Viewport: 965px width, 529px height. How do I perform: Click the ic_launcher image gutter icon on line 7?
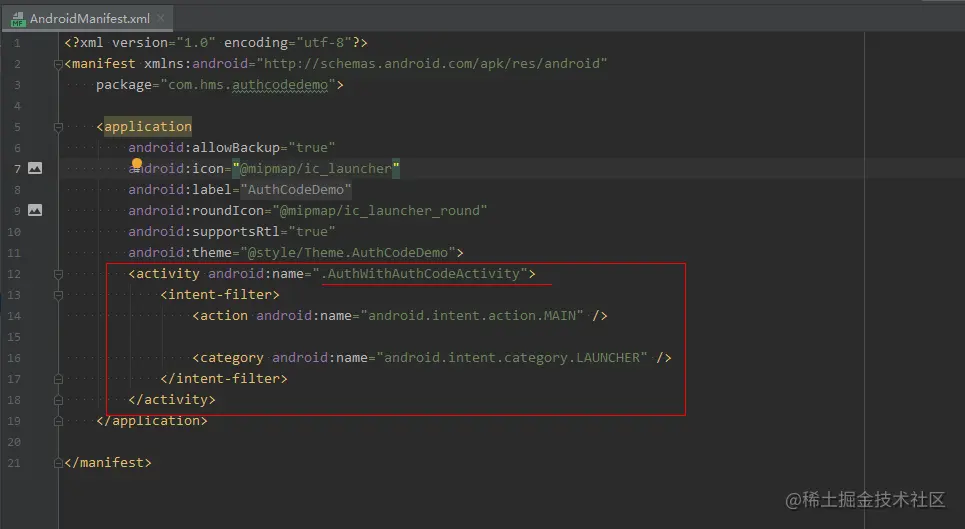(35, 168)
